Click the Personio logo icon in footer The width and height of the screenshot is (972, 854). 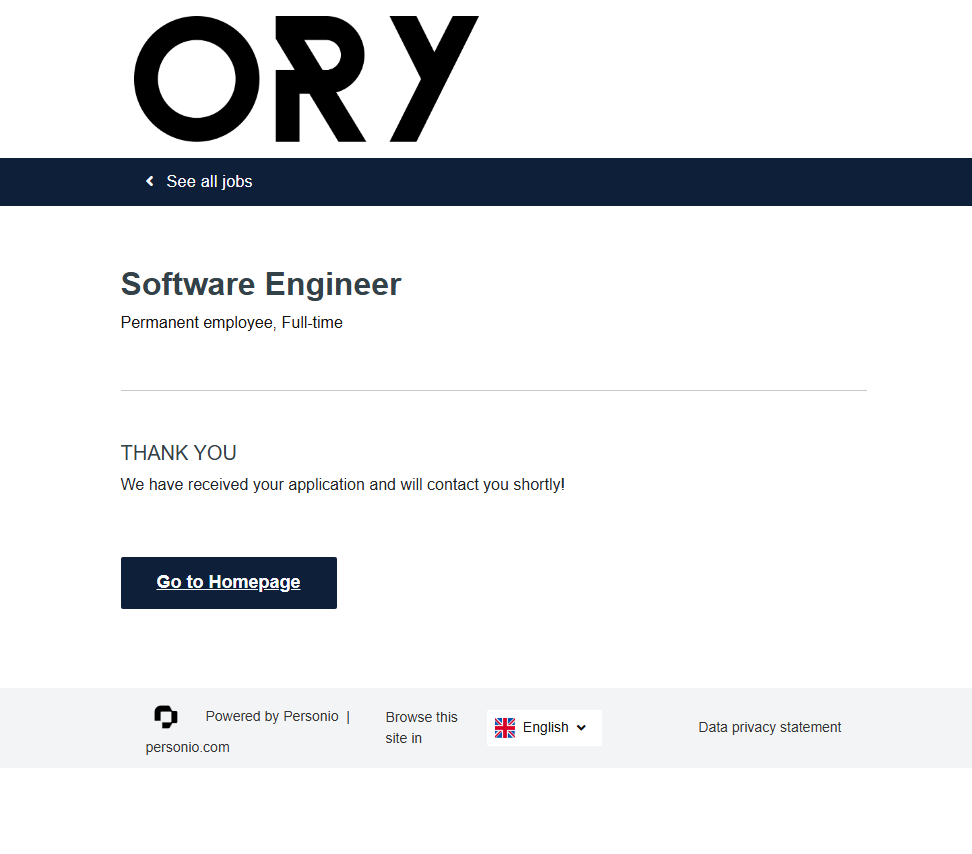coord(166,716)
